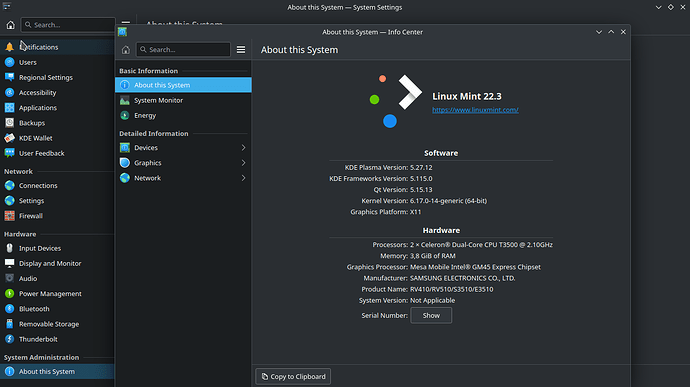Screen dimensions: 690x387
Task: Click the Qt Version 5.15.13 value
Action: tap(421, 190)
